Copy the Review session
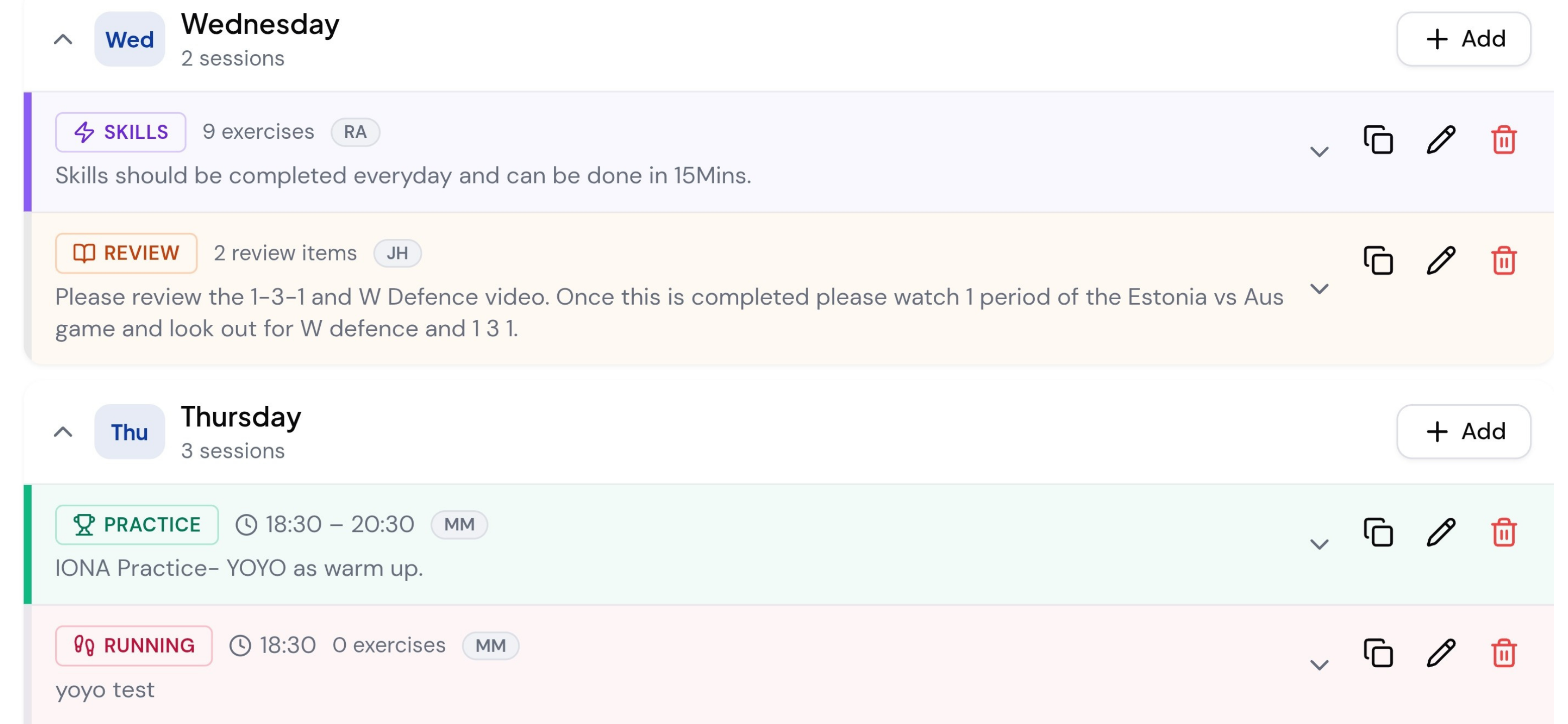This screenshot has height=724, width=1568. tap(1378, 260)
